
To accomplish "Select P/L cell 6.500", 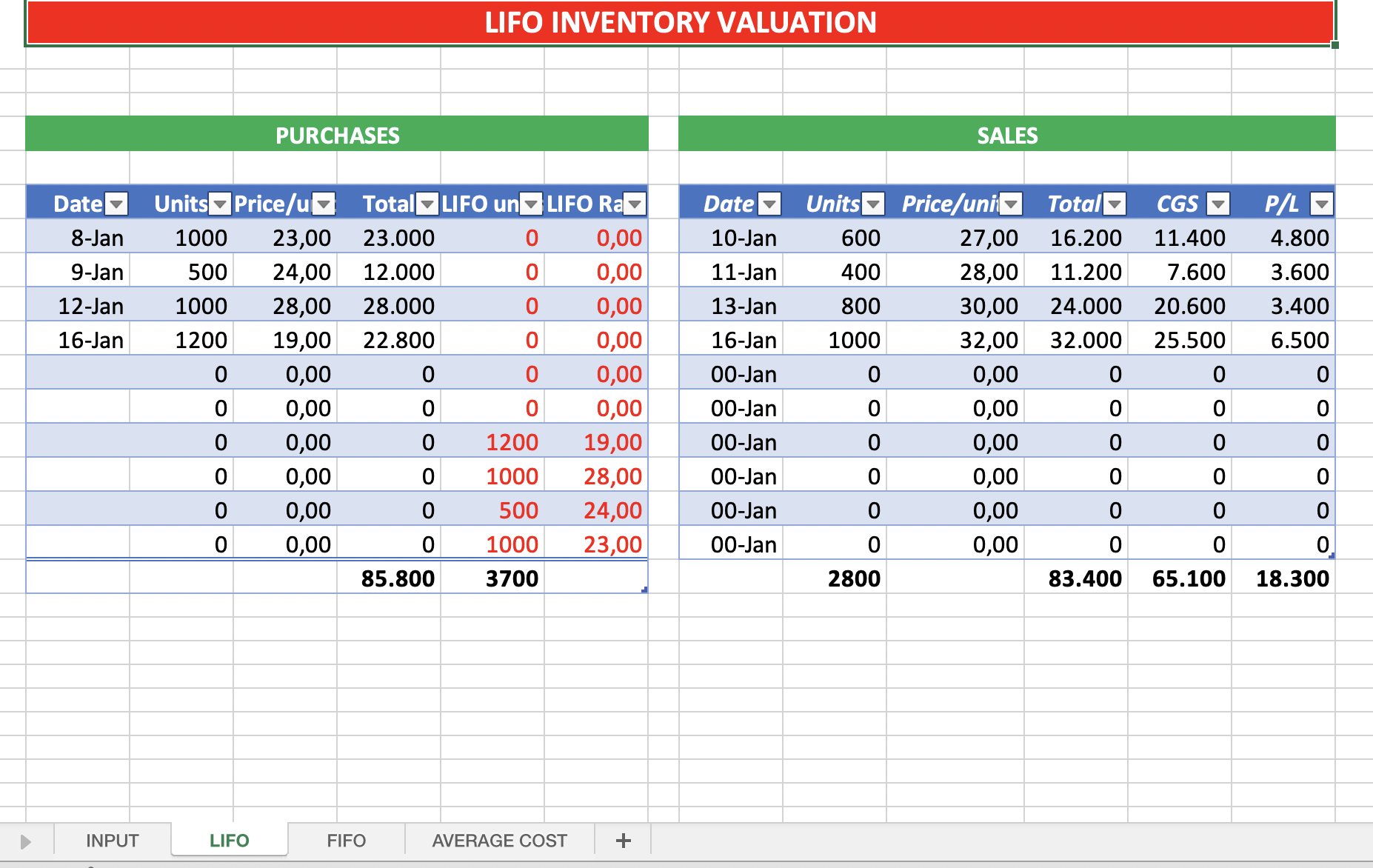I will (x=1283, y=340).
